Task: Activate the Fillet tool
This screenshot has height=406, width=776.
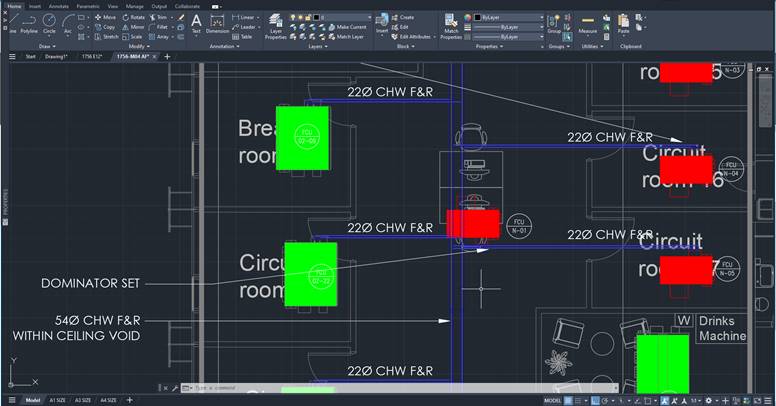Action: (x=159, y=27)
